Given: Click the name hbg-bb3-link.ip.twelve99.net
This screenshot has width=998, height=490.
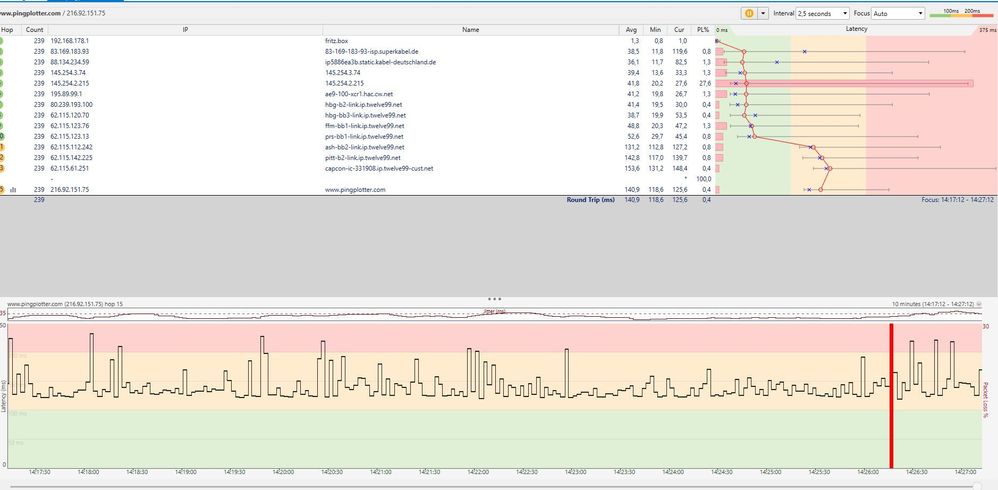Looking at the screenshot, I should coord(365,115).
